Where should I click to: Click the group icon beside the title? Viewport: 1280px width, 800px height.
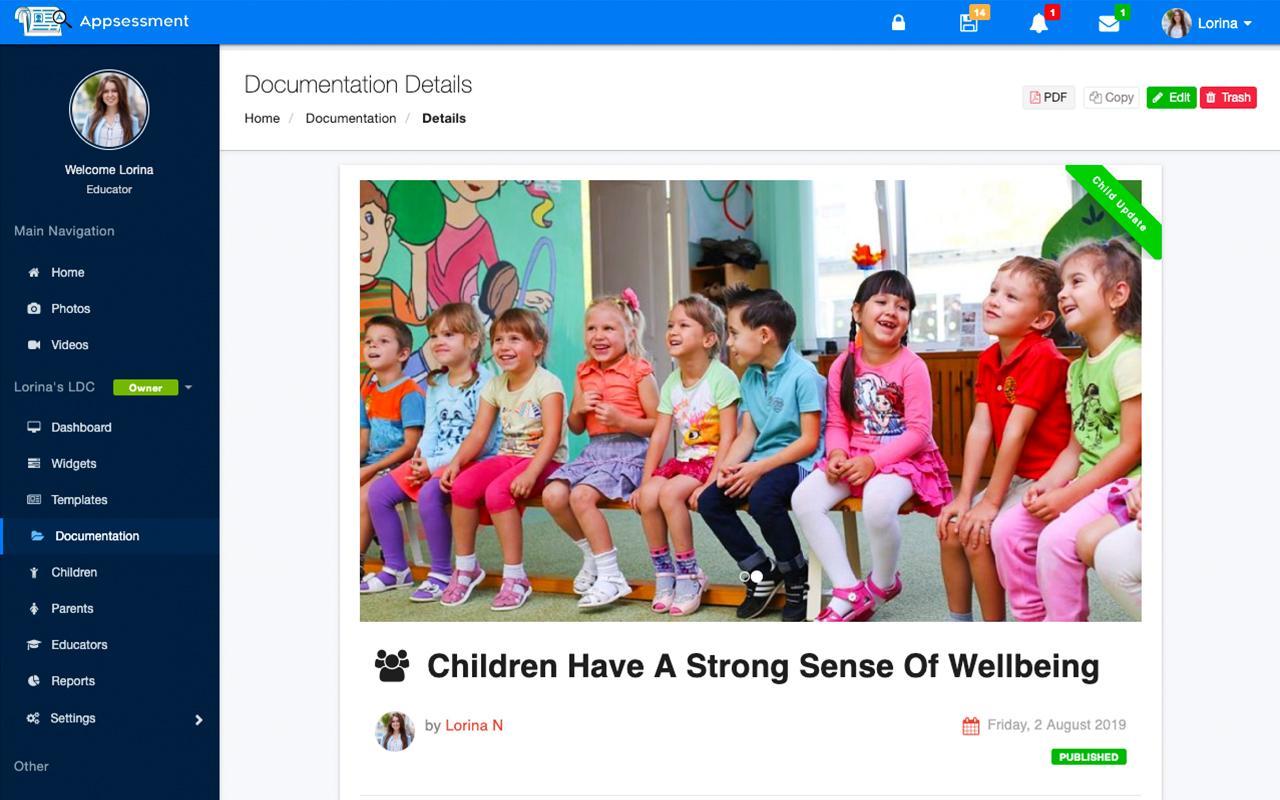tap(392, 666)
